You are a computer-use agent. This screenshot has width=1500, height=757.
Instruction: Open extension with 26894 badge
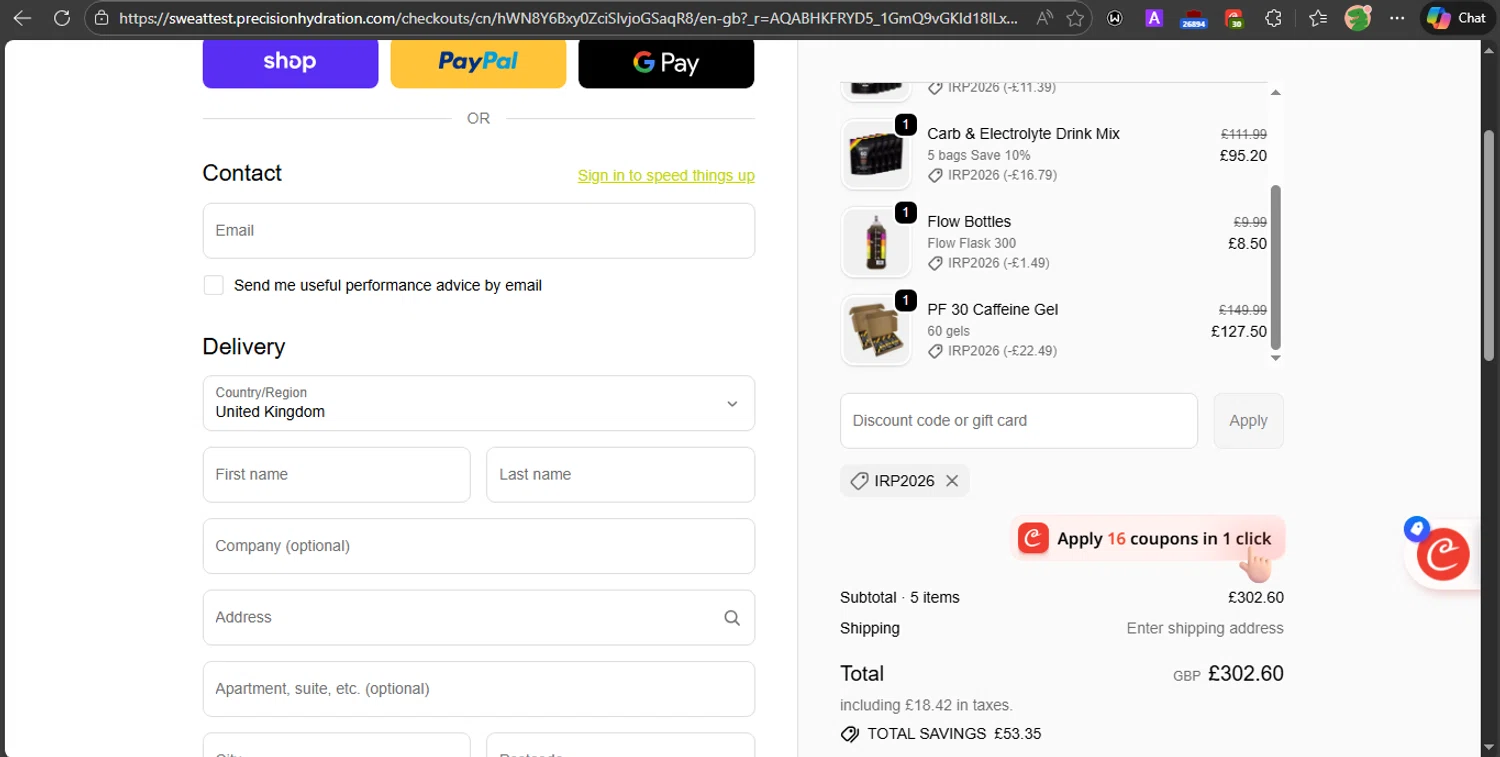[1193, 18]
